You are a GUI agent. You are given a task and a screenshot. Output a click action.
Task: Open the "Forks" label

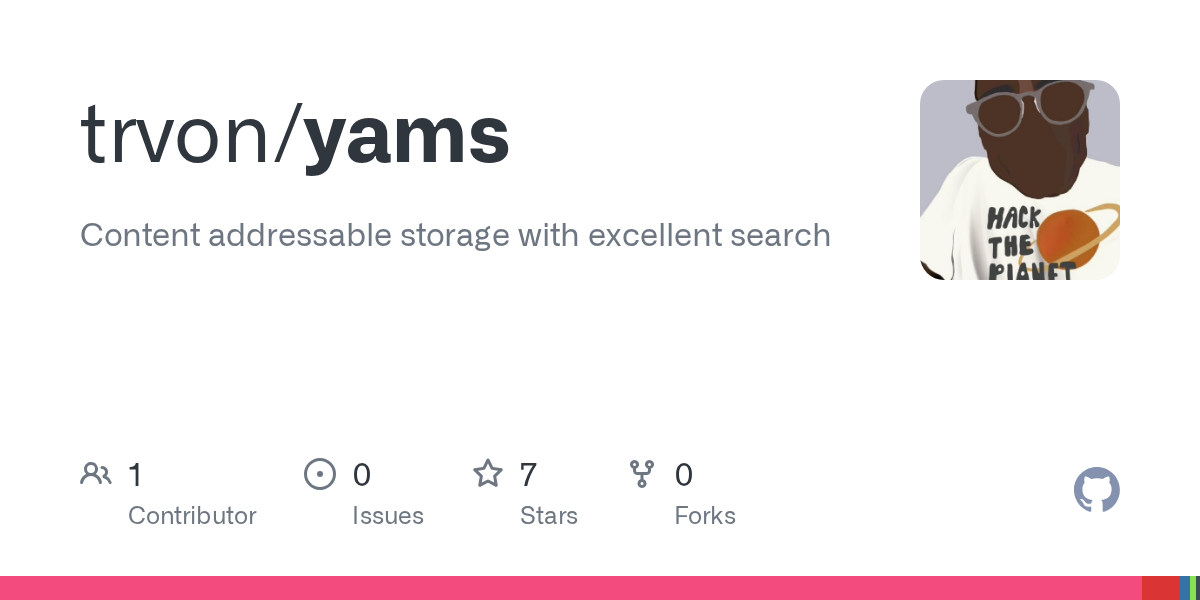[705, 516]
